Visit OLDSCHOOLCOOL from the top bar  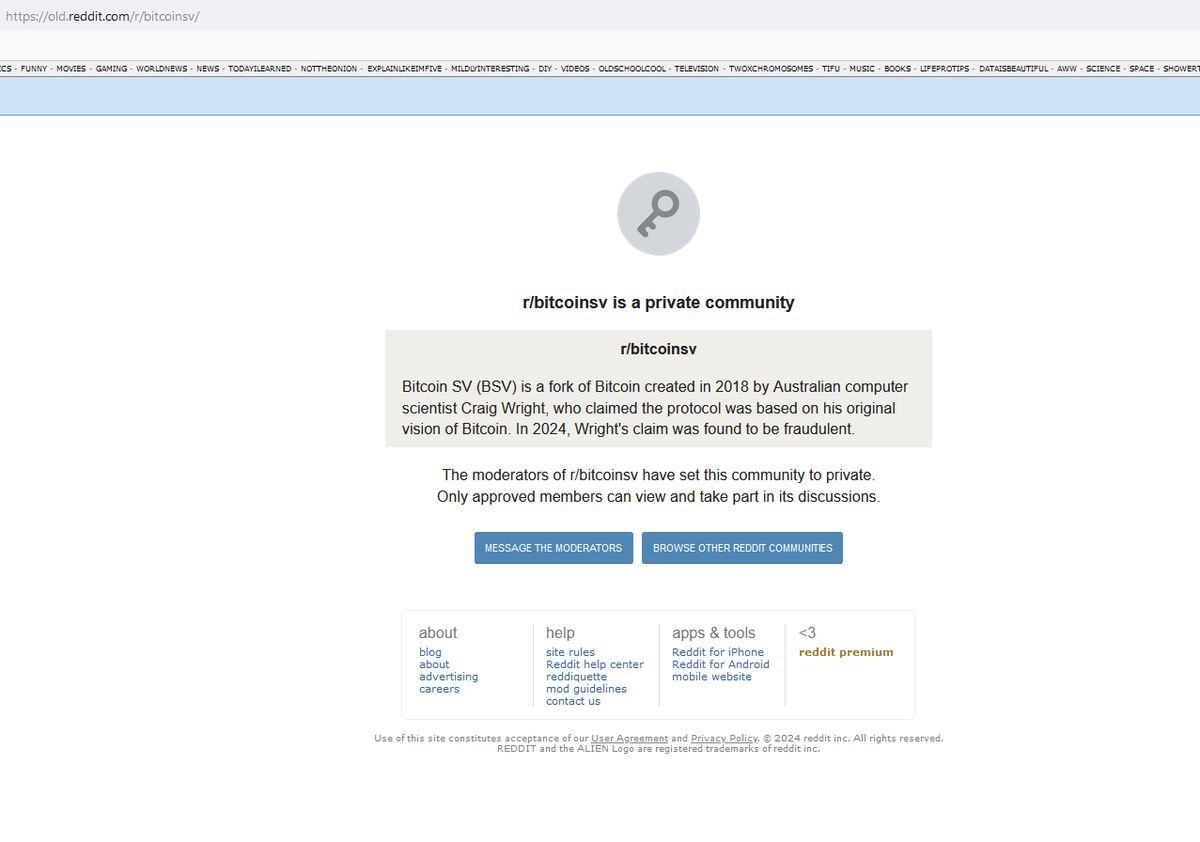tap(632, 69)
